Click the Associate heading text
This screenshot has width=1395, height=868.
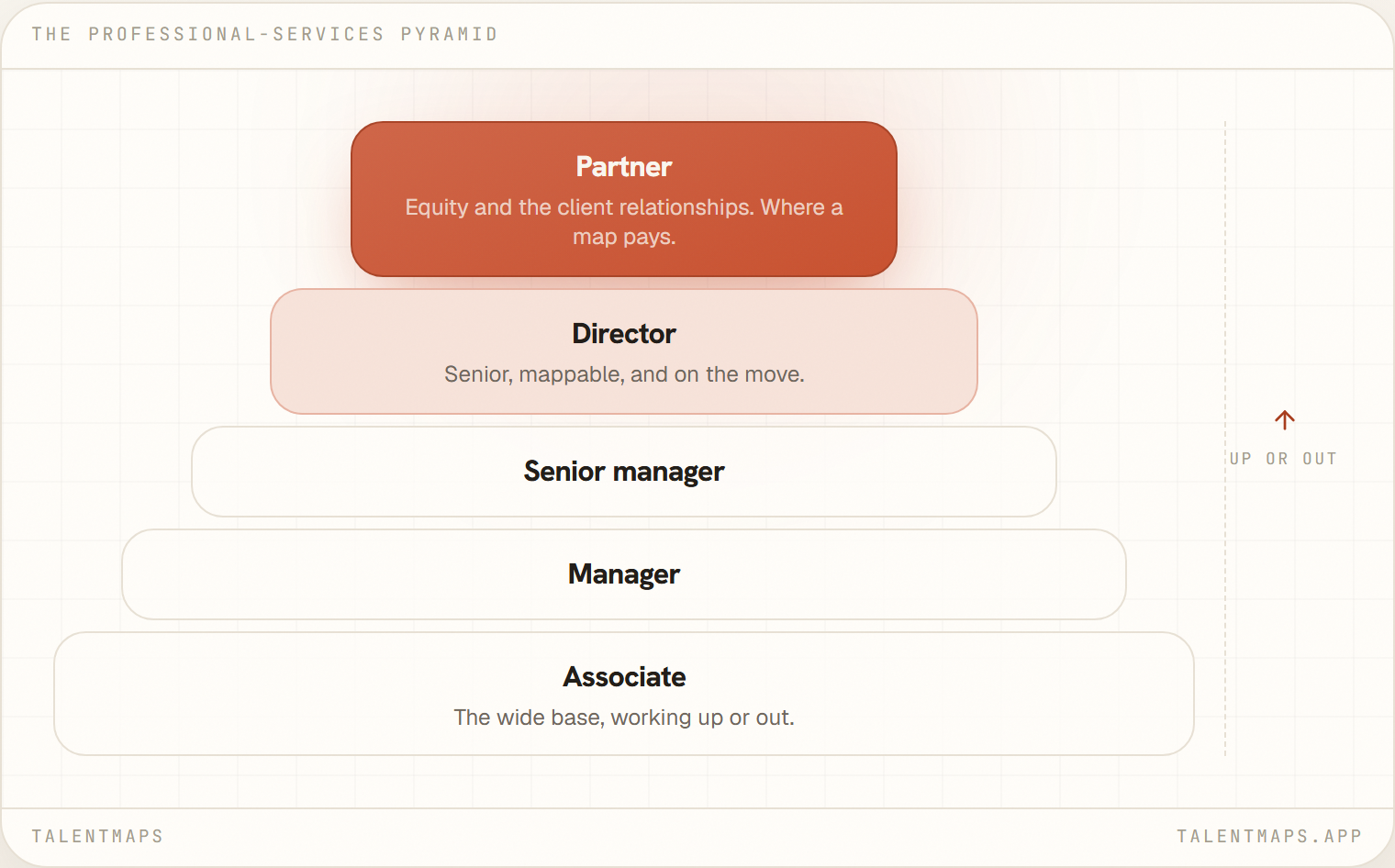click(x=624, y=677)
